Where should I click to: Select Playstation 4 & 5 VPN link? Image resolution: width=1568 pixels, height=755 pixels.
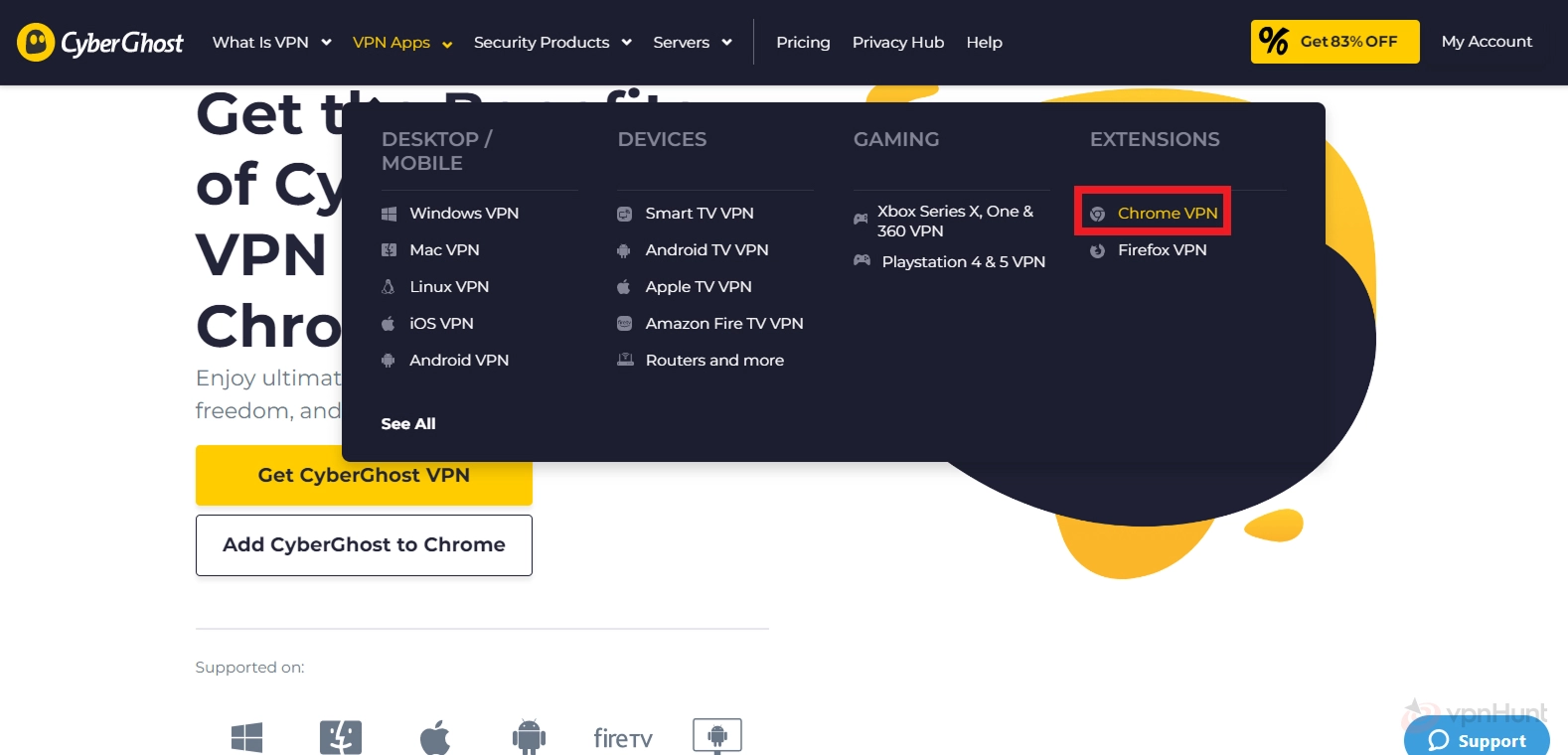(x=964, y=262)
